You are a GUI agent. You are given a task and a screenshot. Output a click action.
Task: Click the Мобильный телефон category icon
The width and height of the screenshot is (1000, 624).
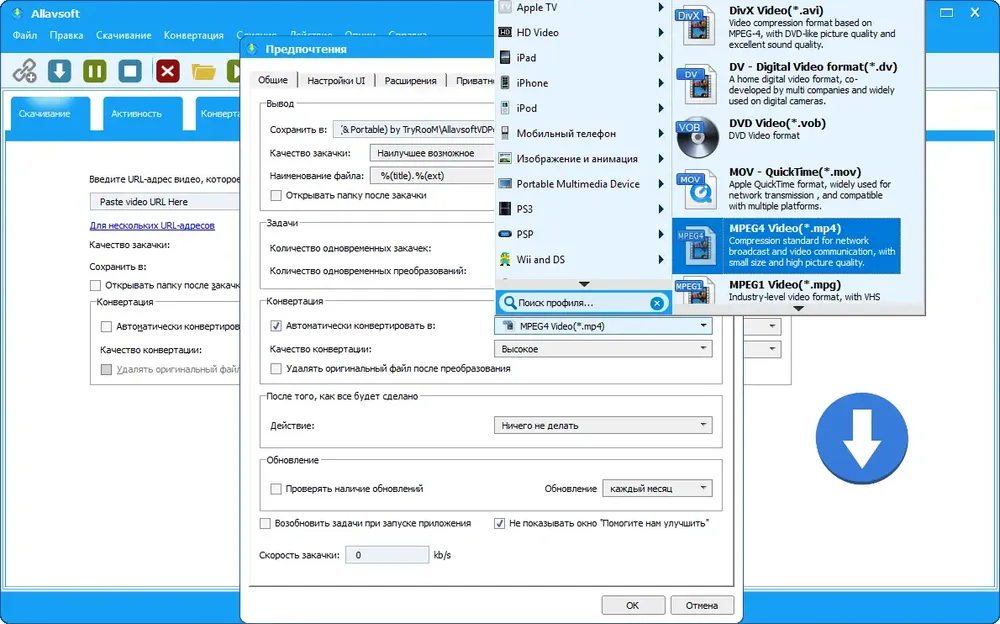click(505, 133)
